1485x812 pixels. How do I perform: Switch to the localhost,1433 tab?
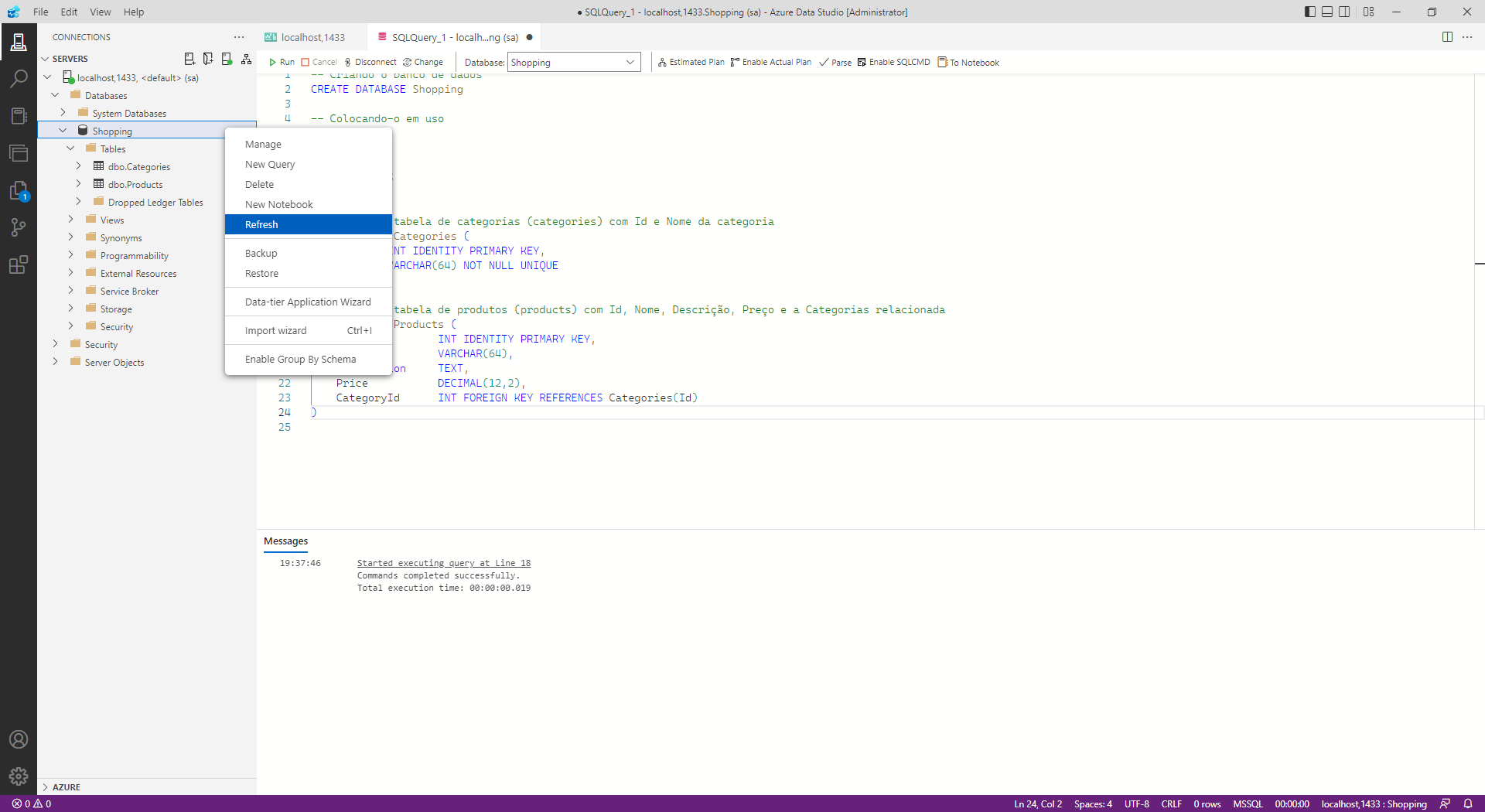pyautogui.click(x=312, y=37)
